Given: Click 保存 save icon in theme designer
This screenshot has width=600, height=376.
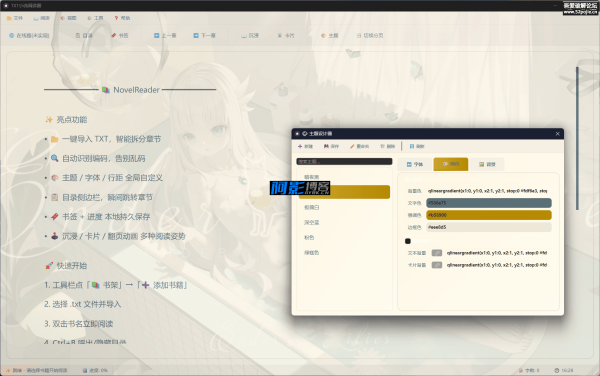Looking at the screenshot, I should pyautogui.click(x=331, y=146).
